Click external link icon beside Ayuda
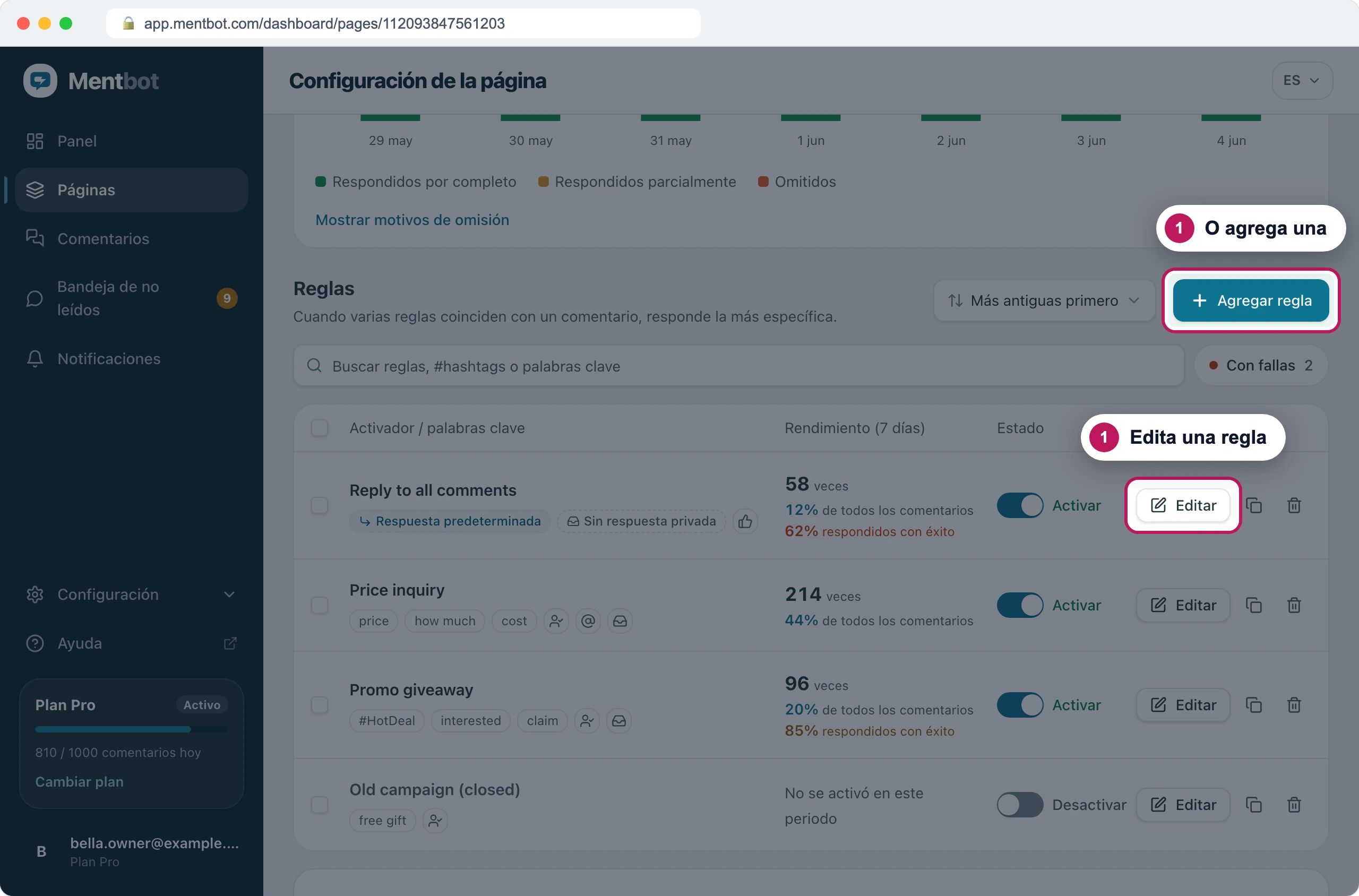 [x=230, y=643]
